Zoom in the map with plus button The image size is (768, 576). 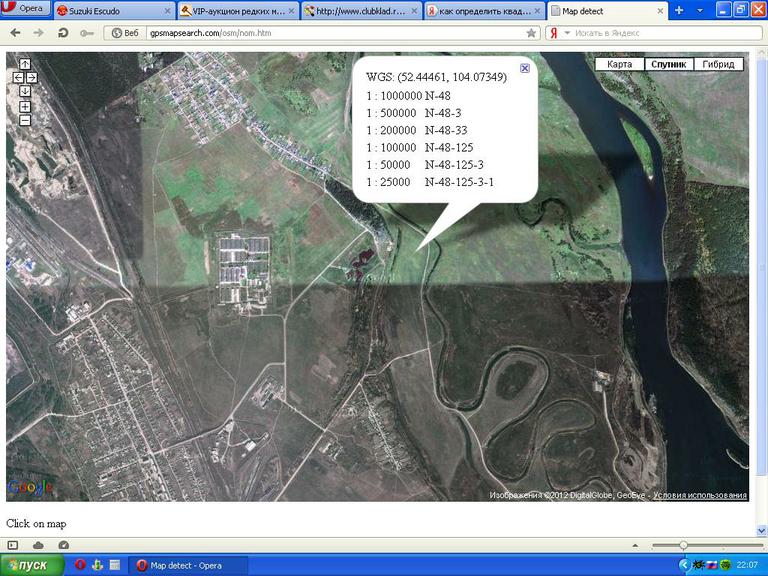pyautogui.click(x=25, y=106)
